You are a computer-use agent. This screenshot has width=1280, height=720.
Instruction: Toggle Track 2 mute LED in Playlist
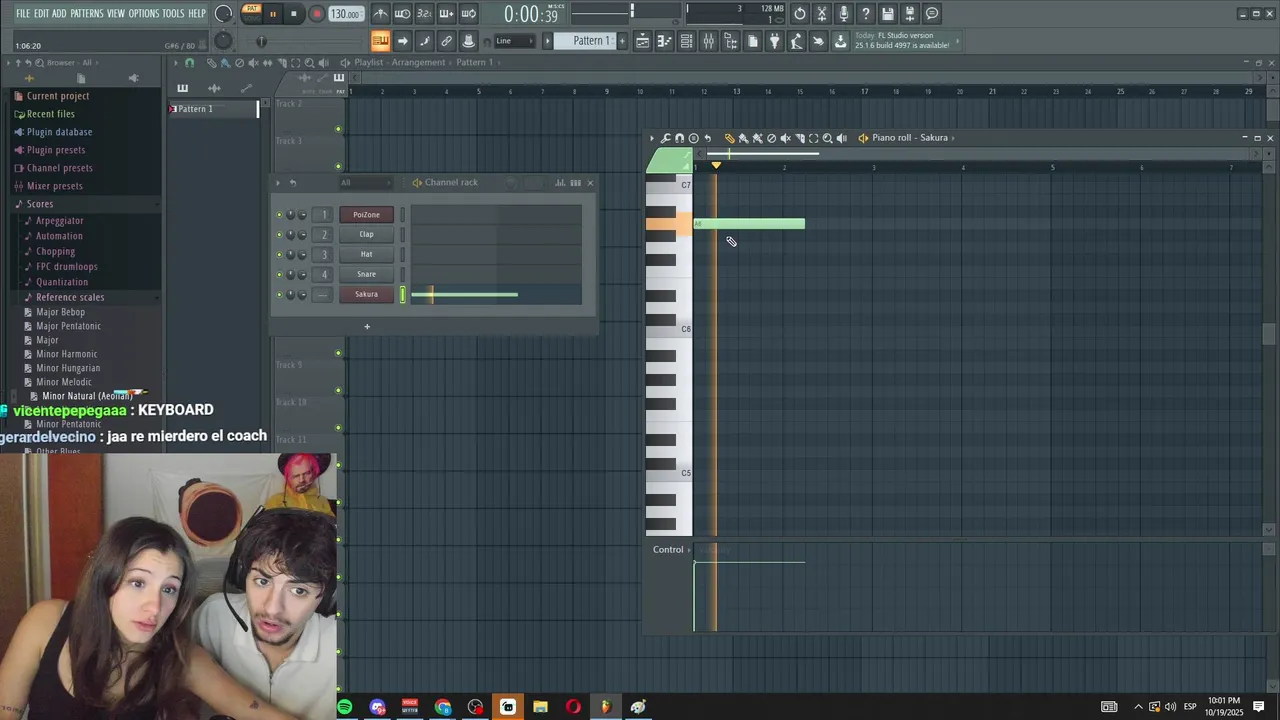click(x=338, y=129)
